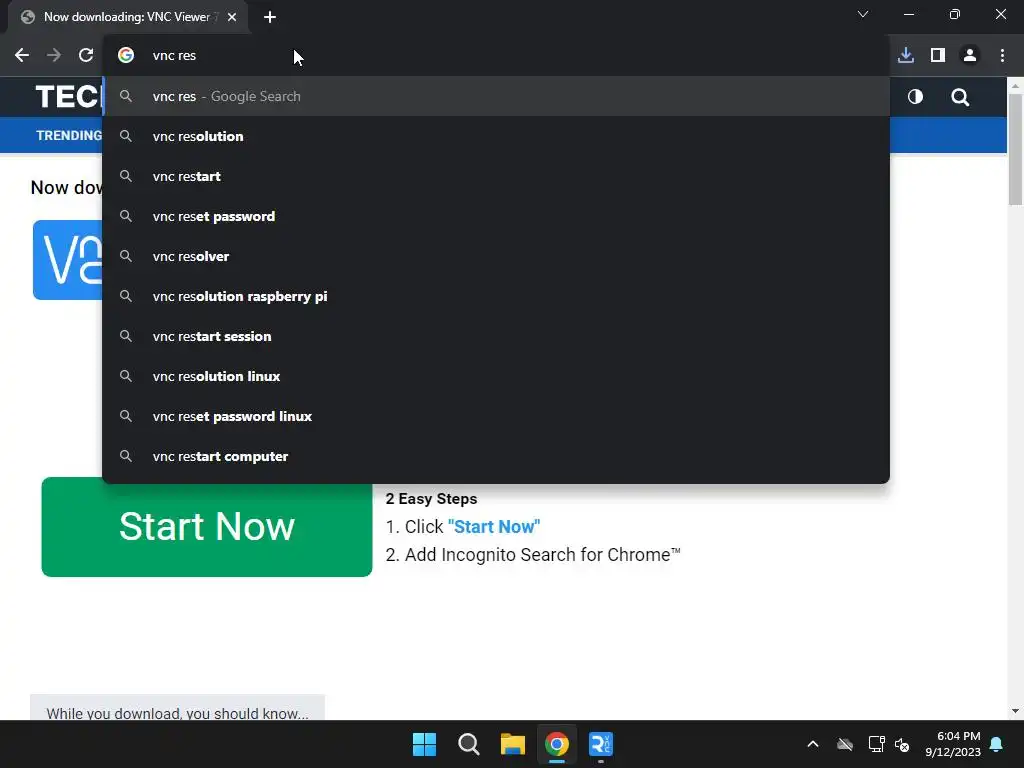The width and height of the screenshot is (1024, 768).
Task: Click the page vertical scrollbar thumb
Action: [x=1015, y=149]
